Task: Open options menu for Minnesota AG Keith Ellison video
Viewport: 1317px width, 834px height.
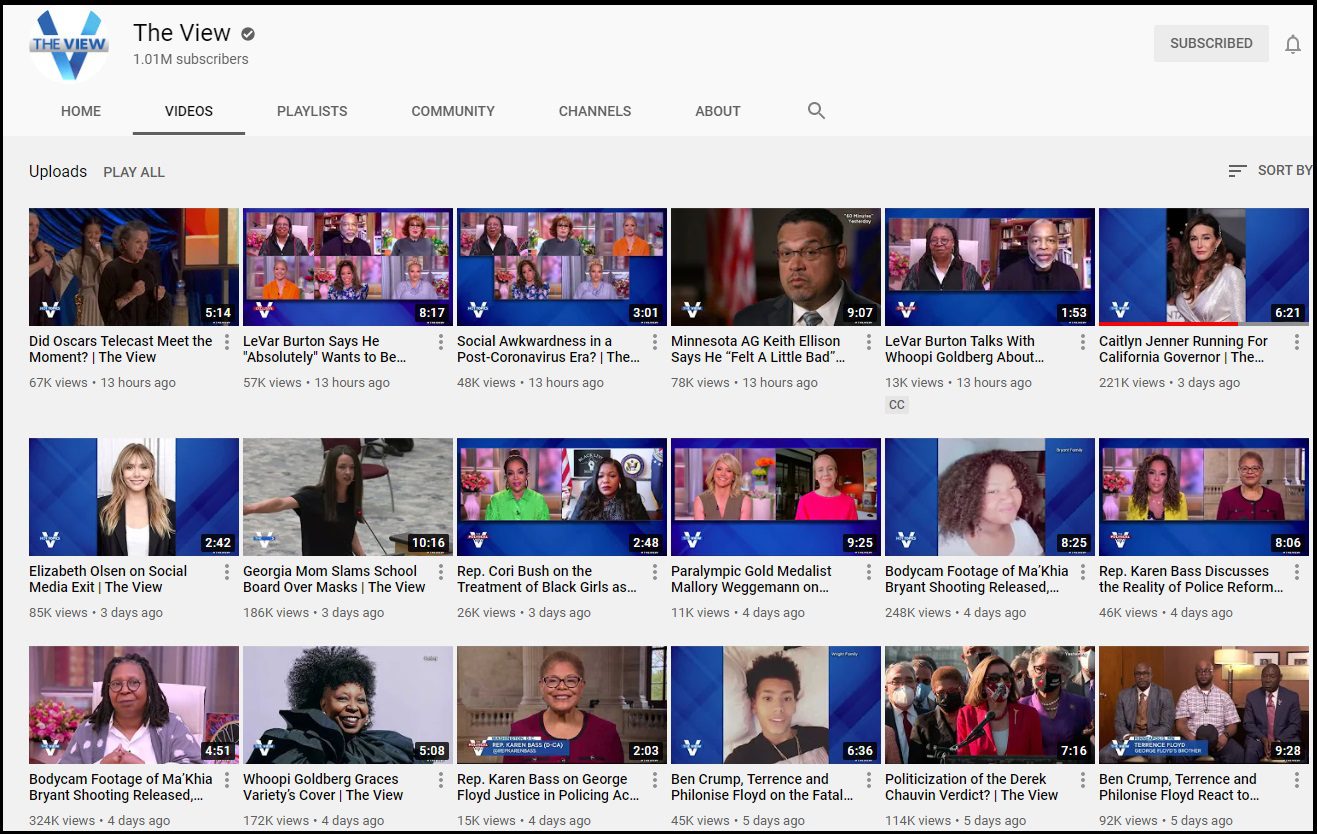Action: click(869, 342)
